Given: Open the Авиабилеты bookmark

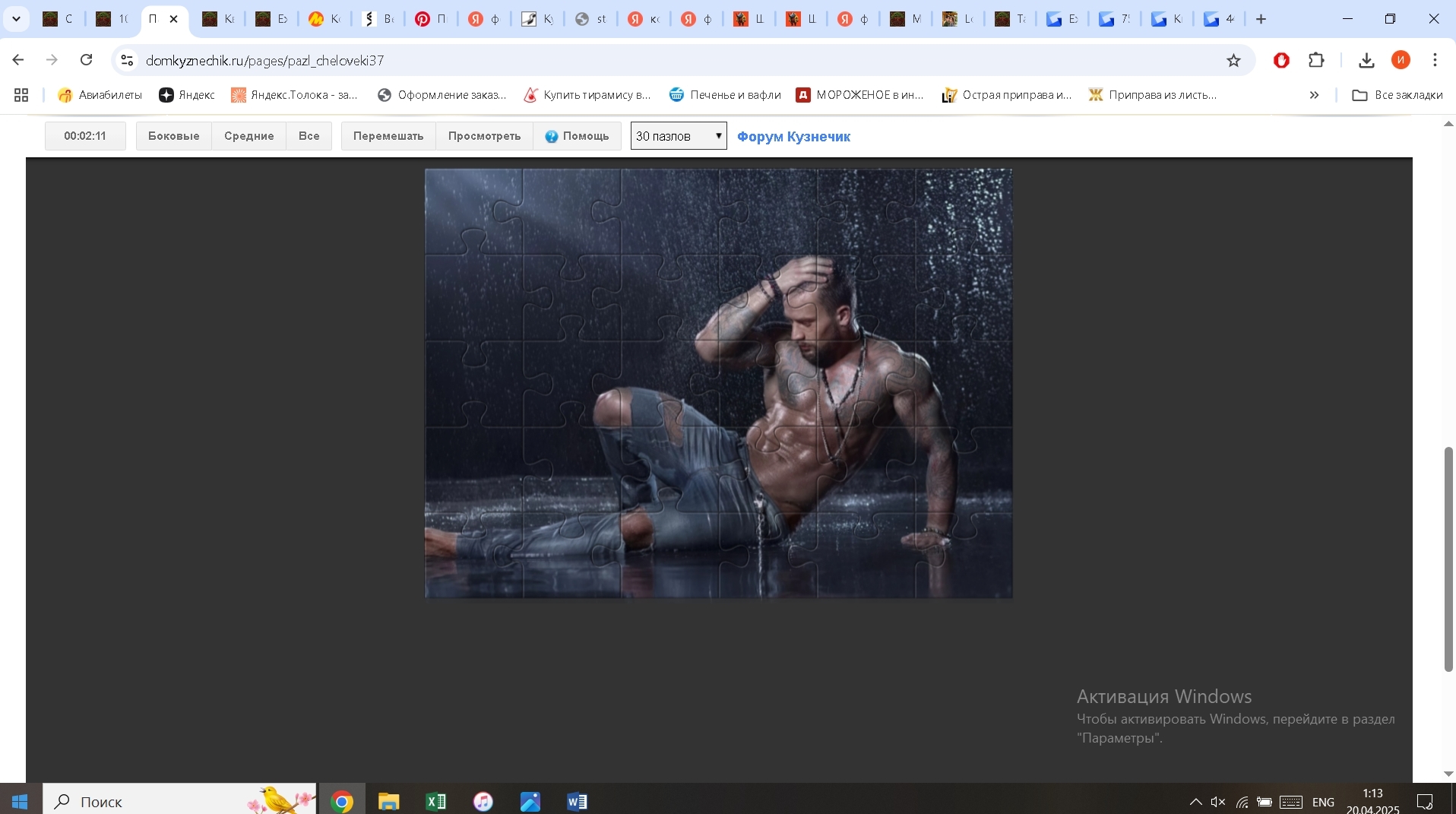Looking at the screenshot, I should point(100,95).
